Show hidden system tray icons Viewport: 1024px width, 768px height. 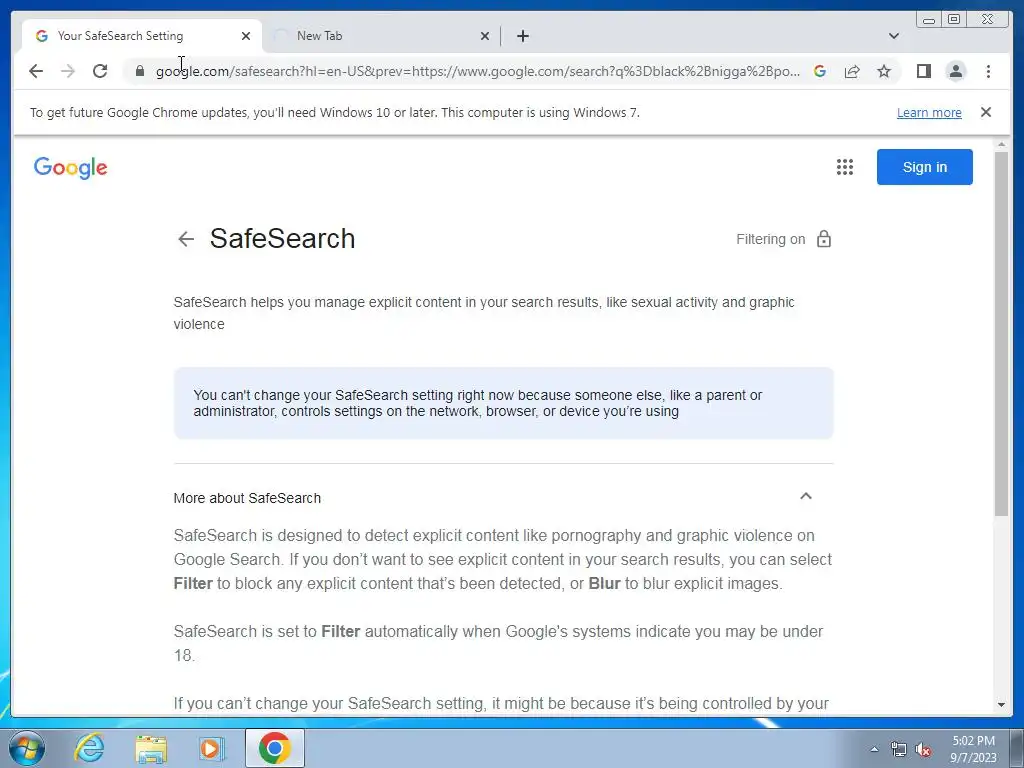(874, 749)
